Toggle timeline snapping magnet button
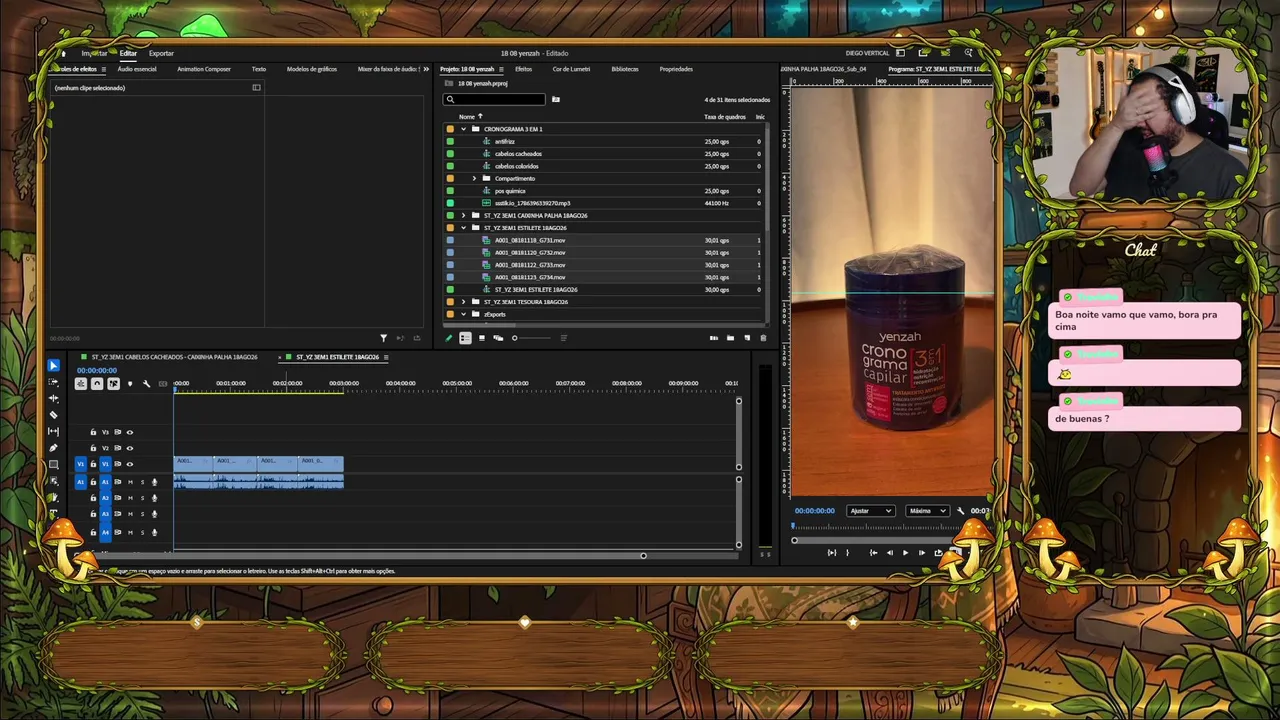Screen dimensions: 1280x720 (97, 383)
